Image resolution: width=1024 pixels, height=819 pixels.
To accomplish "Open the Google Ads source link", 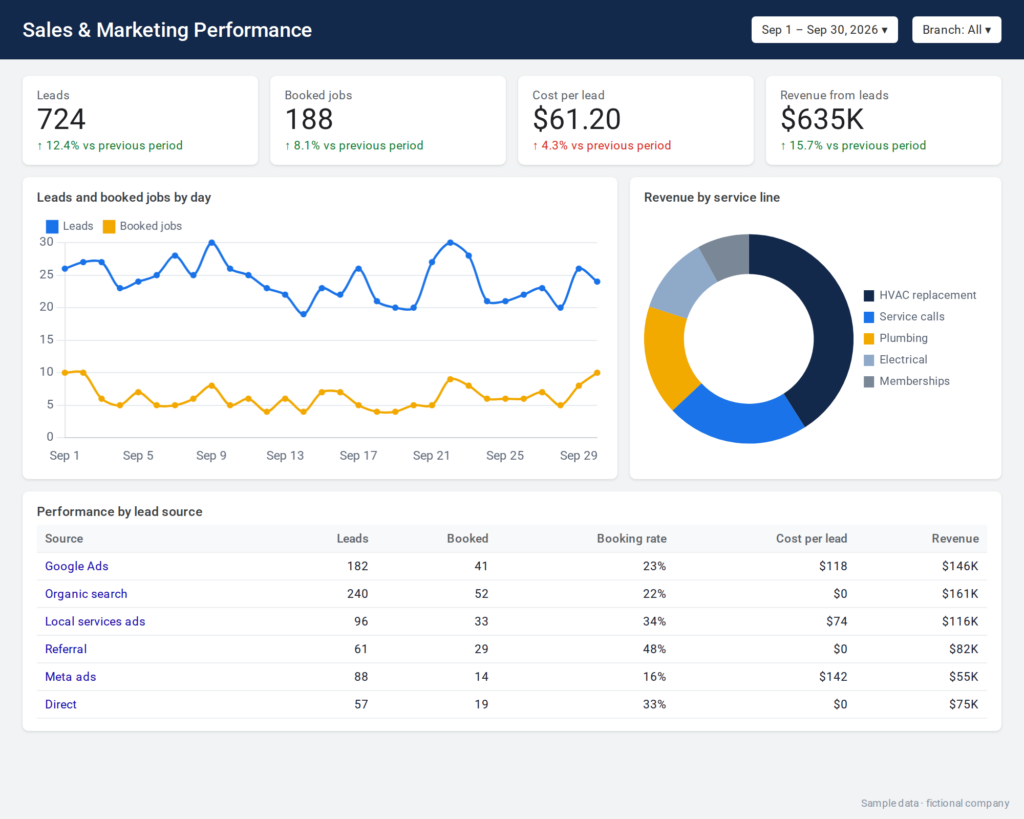I will (x=76, y=566).
